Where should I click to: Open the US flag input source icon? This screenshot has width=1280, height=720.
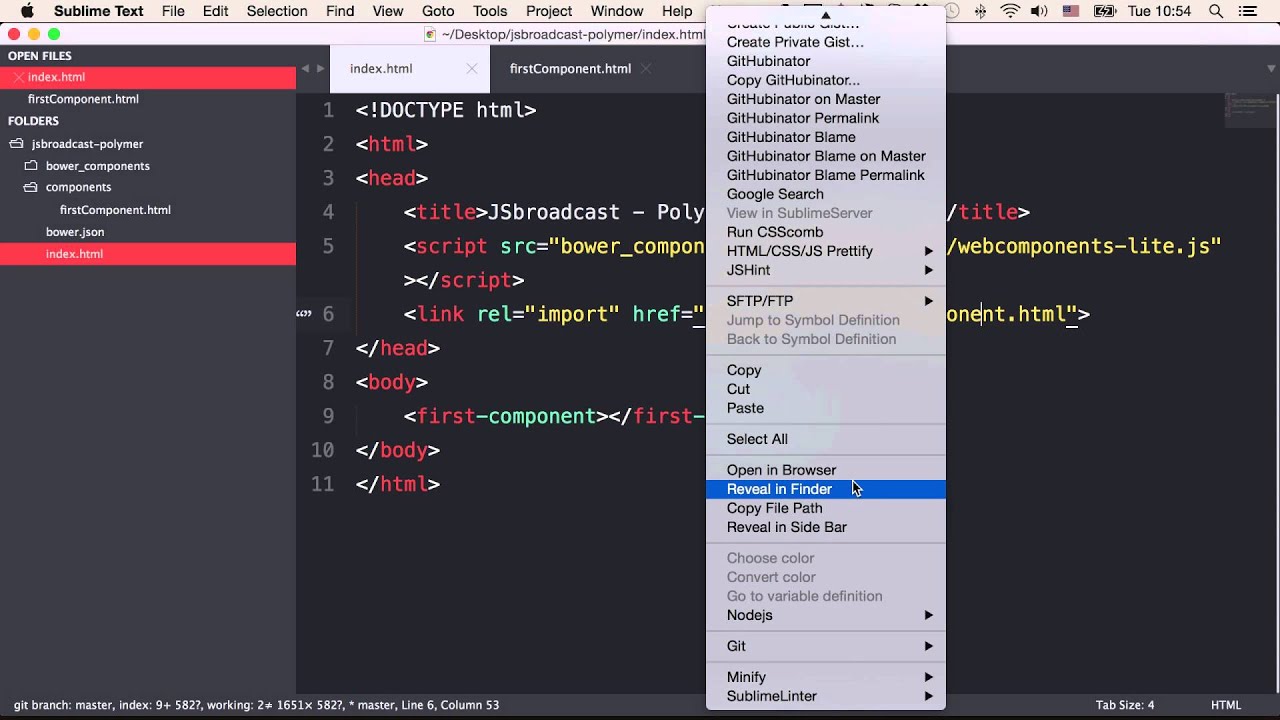click(x=1071, y=11)
